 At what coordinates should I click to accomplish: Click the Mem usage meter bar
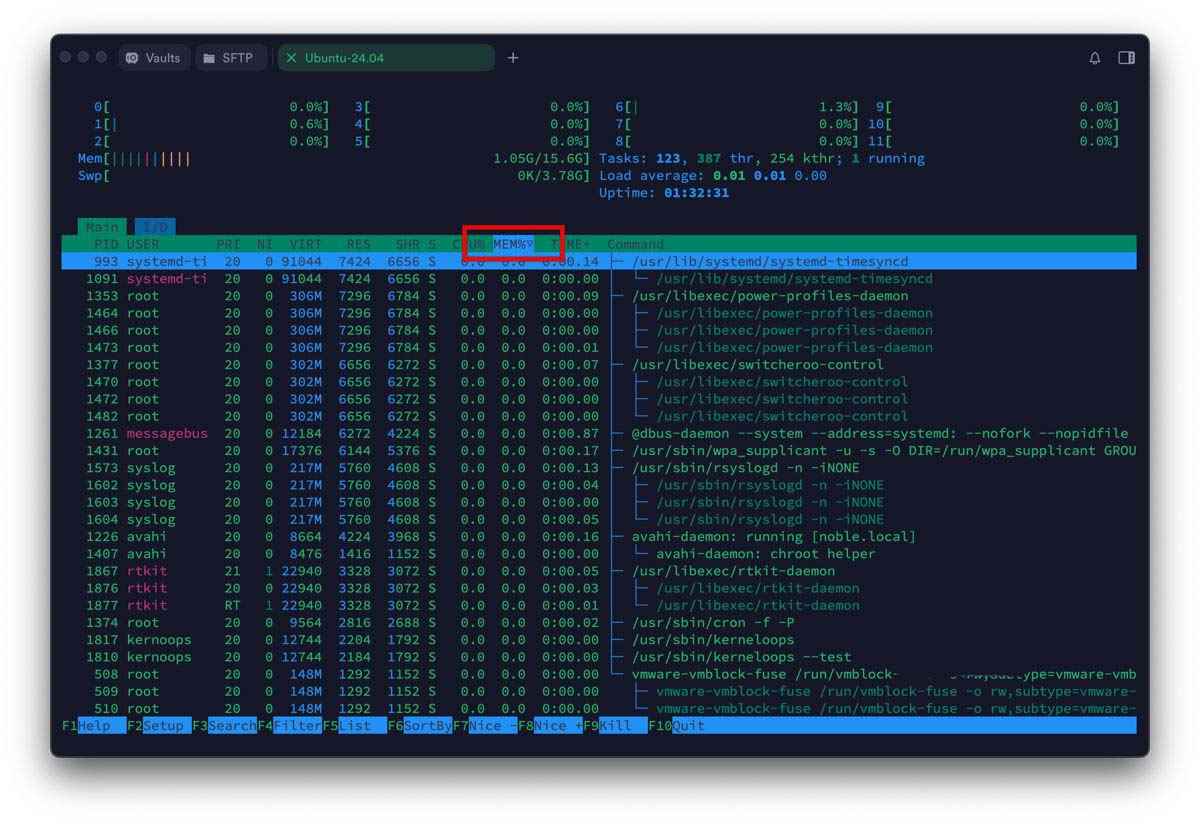334,159
